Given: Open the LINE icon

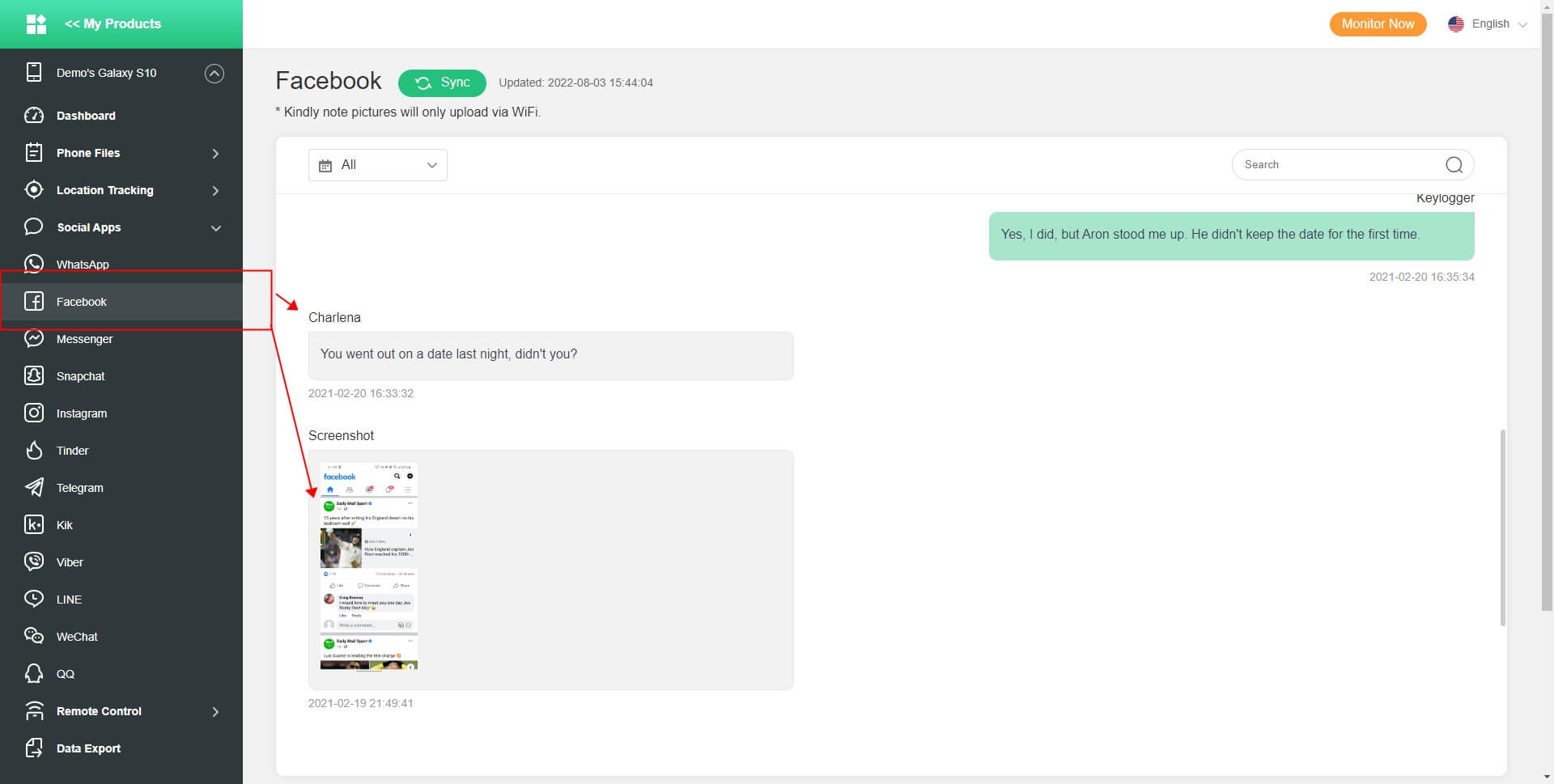Looking at the screenshot, I should tap(34, 600).
